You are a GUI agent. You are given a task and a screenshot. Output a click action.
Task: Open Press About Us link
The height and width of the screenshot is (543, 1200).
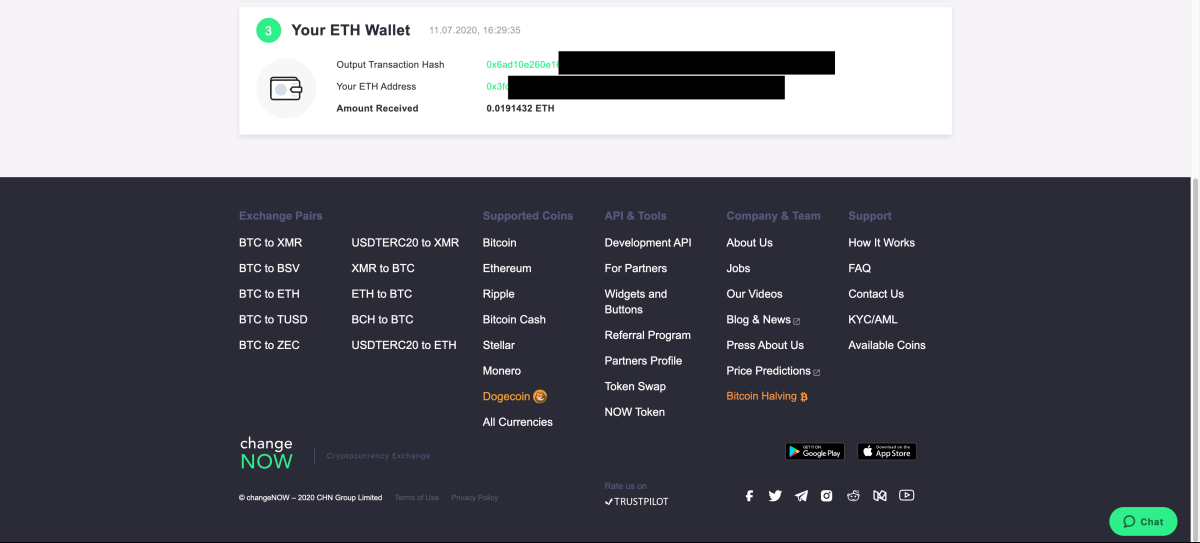[x=765, y=345]
